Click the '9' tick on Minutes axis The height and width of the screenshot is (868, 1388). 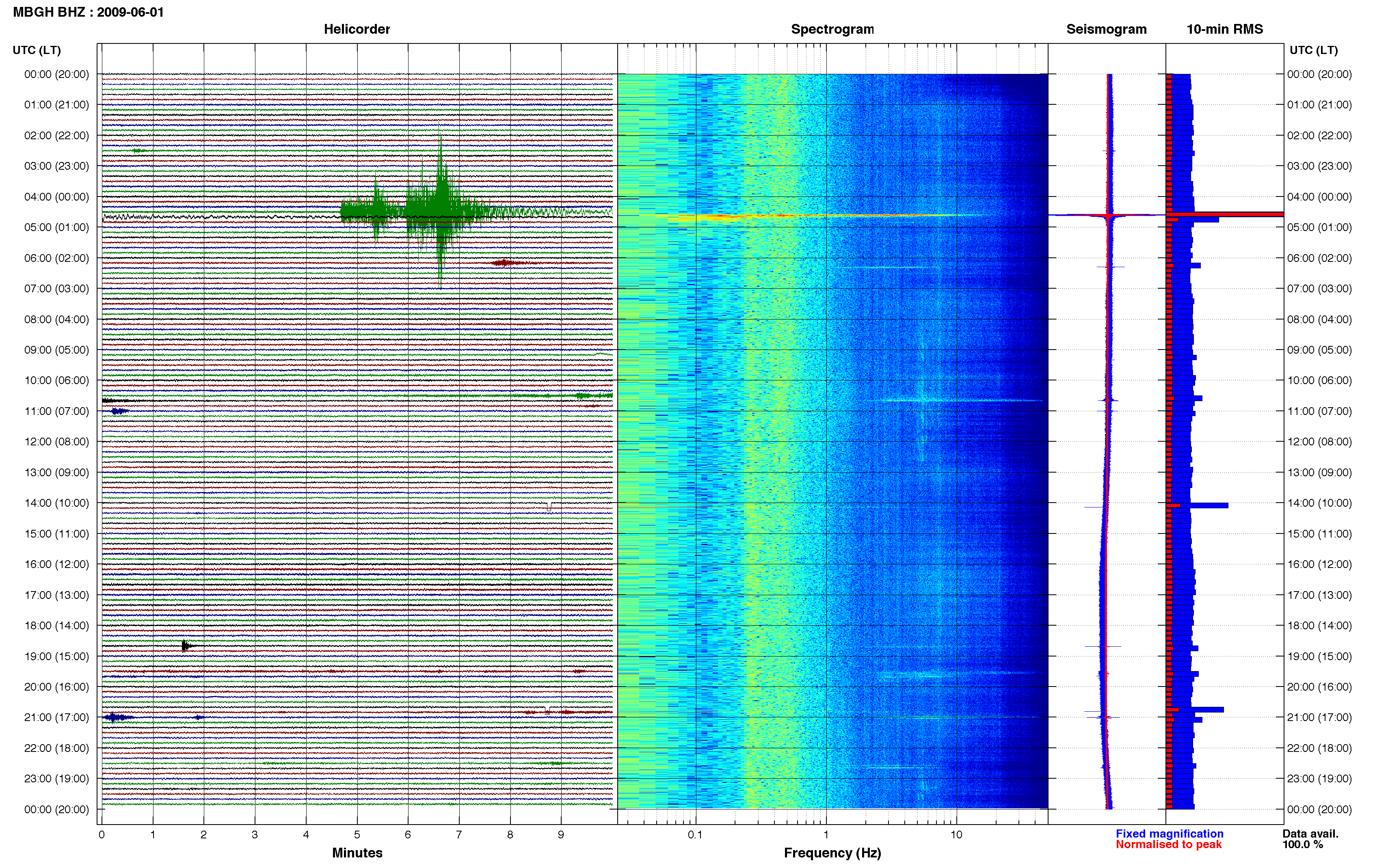[x=561, y=834]
